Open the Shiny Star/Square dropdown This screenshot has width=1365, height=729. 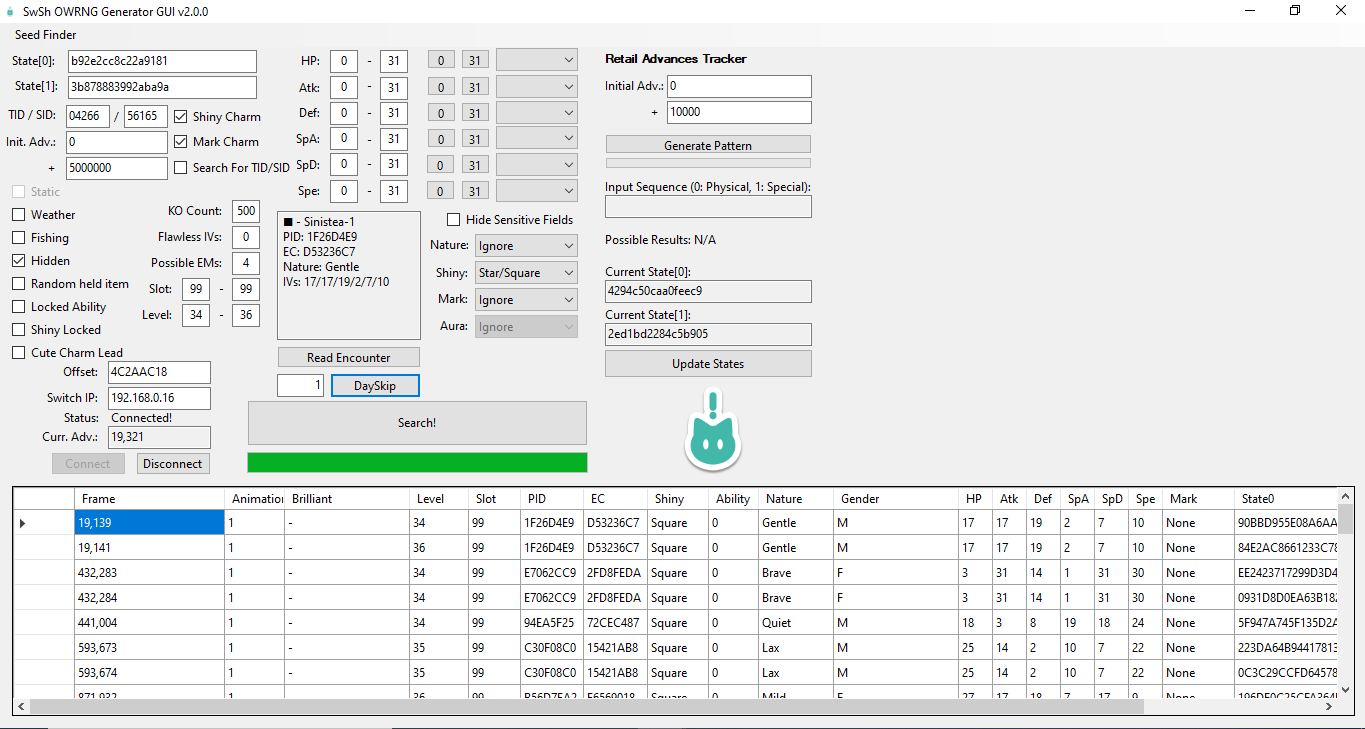[x=526, y=273]
